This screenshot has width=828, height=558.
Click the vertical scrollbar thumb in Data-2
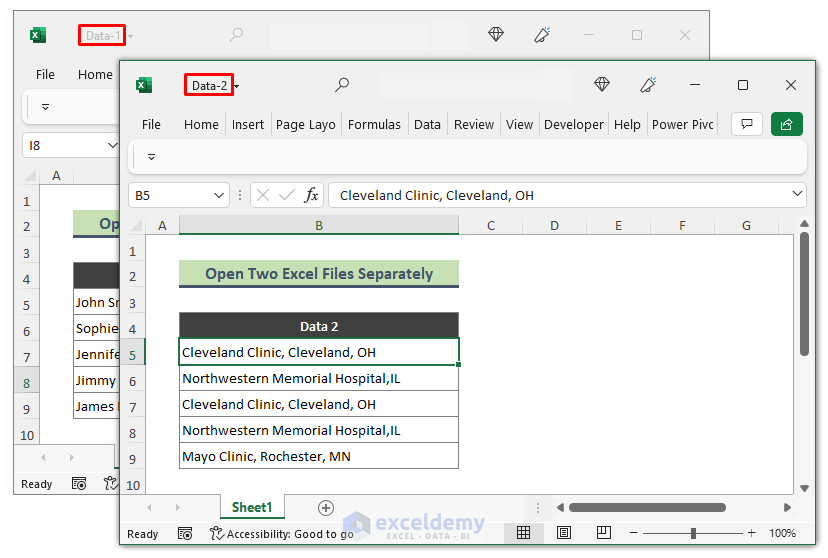pyautogui.click(x=804, y=294)
